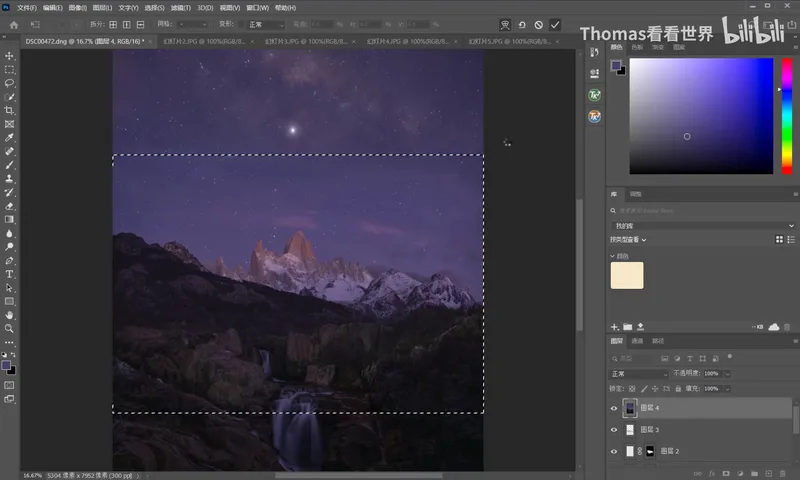Toggle visibility of layer 图层 3

(x=614, y=430)
